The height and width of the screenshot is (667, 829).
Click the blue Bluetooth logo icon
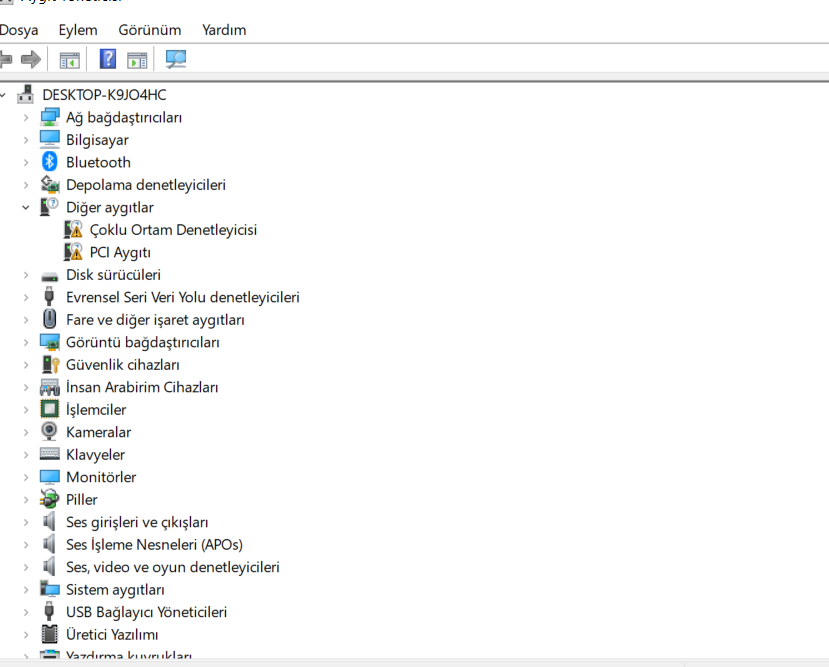click(50, 162)
